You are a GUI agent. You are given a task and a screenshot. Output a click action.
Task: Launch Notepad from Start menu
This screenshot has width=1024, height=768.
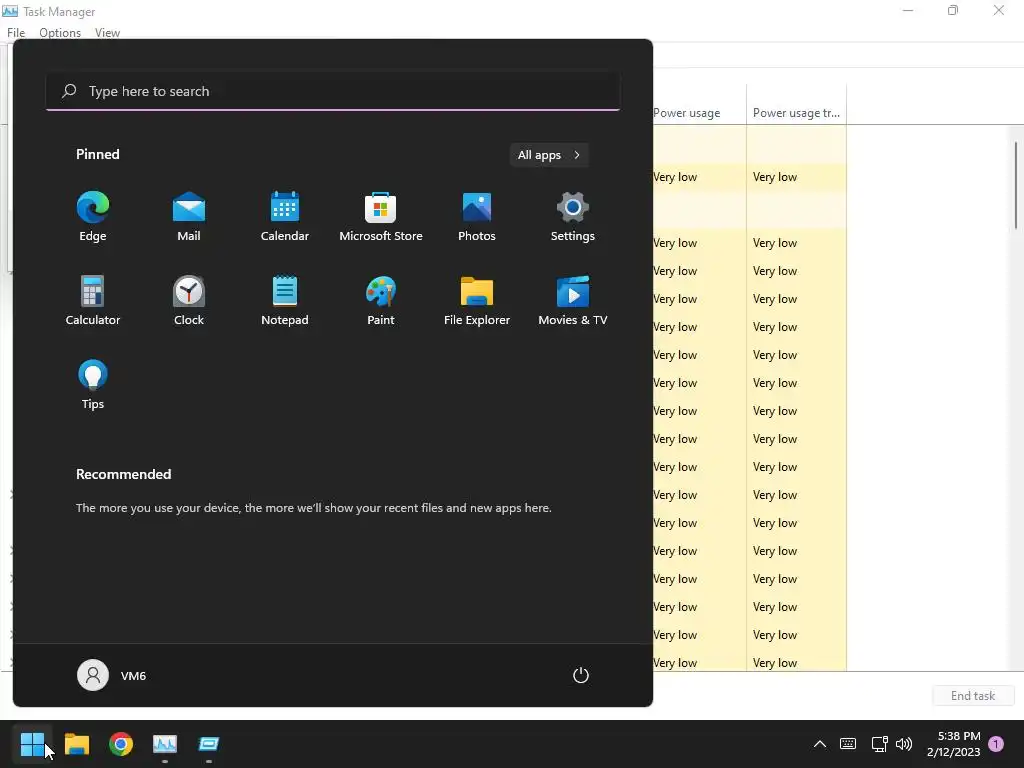point(285,300)
